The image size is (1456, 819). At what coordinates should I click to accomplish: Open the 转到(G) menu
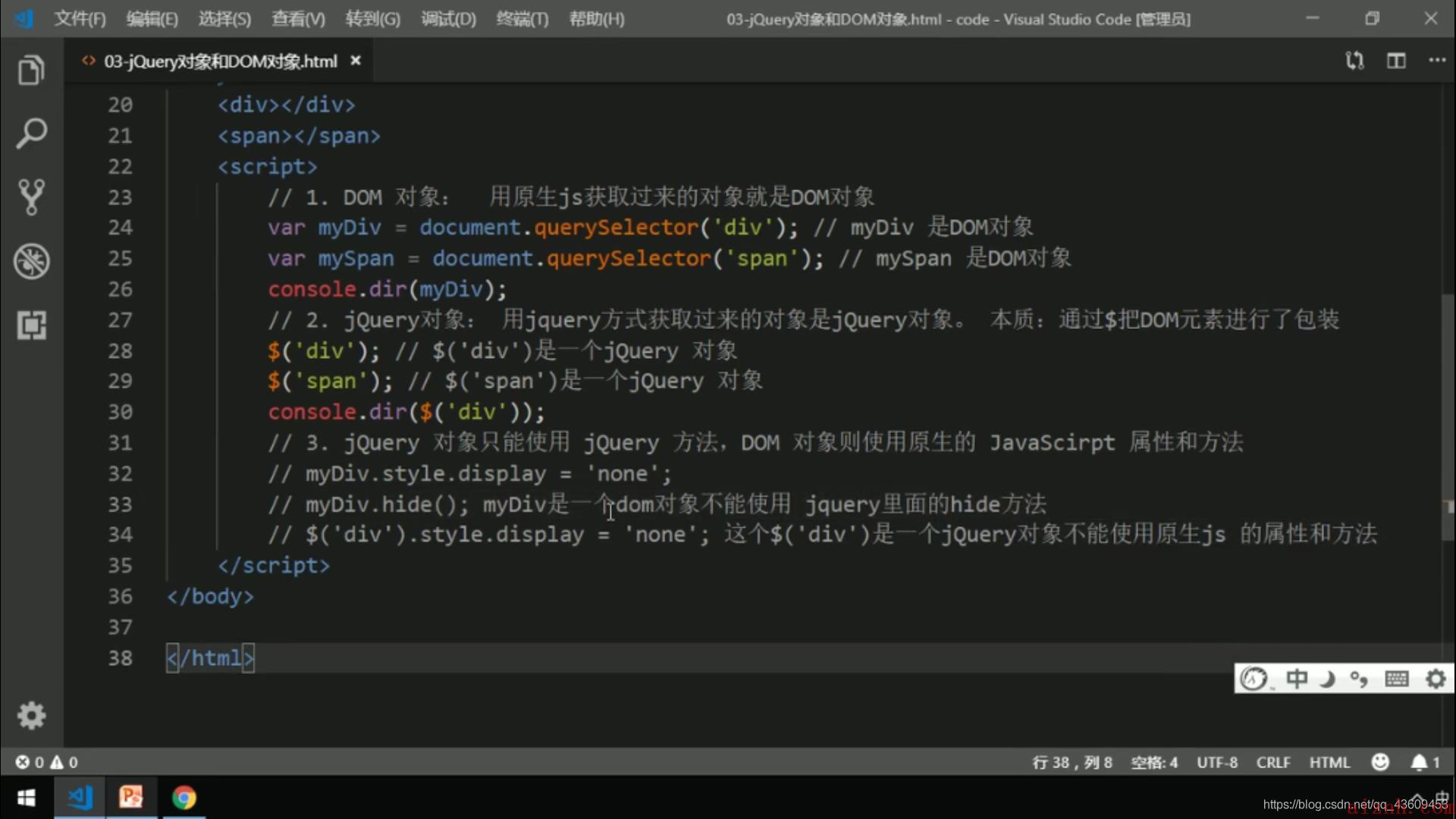coord(372,19)
